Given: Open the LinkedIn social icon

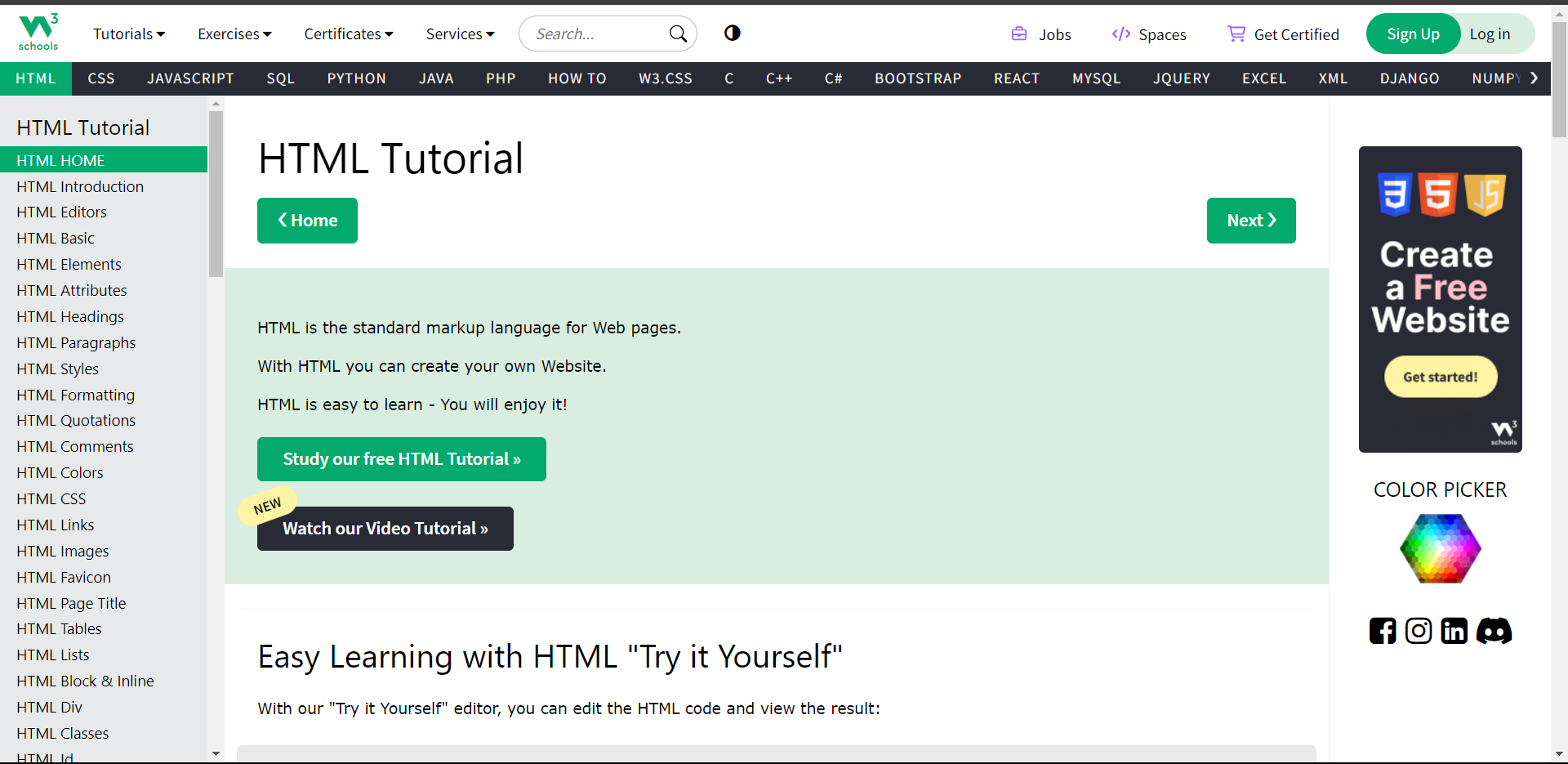Looking at the screenshot, I should pyautogui.click(x=1454, y=631).
